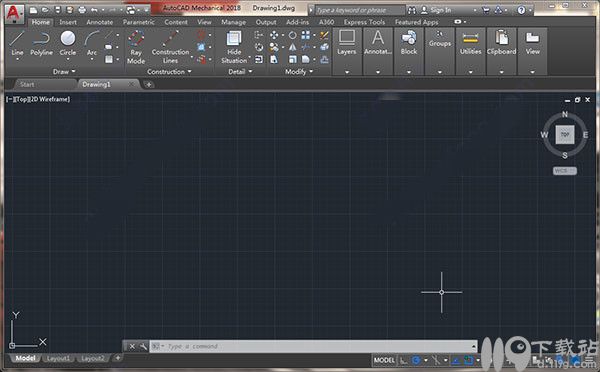Click the Open file icon in quick access toolbar
This screenshot has width=600, height=372.
(x=46, y=10)
